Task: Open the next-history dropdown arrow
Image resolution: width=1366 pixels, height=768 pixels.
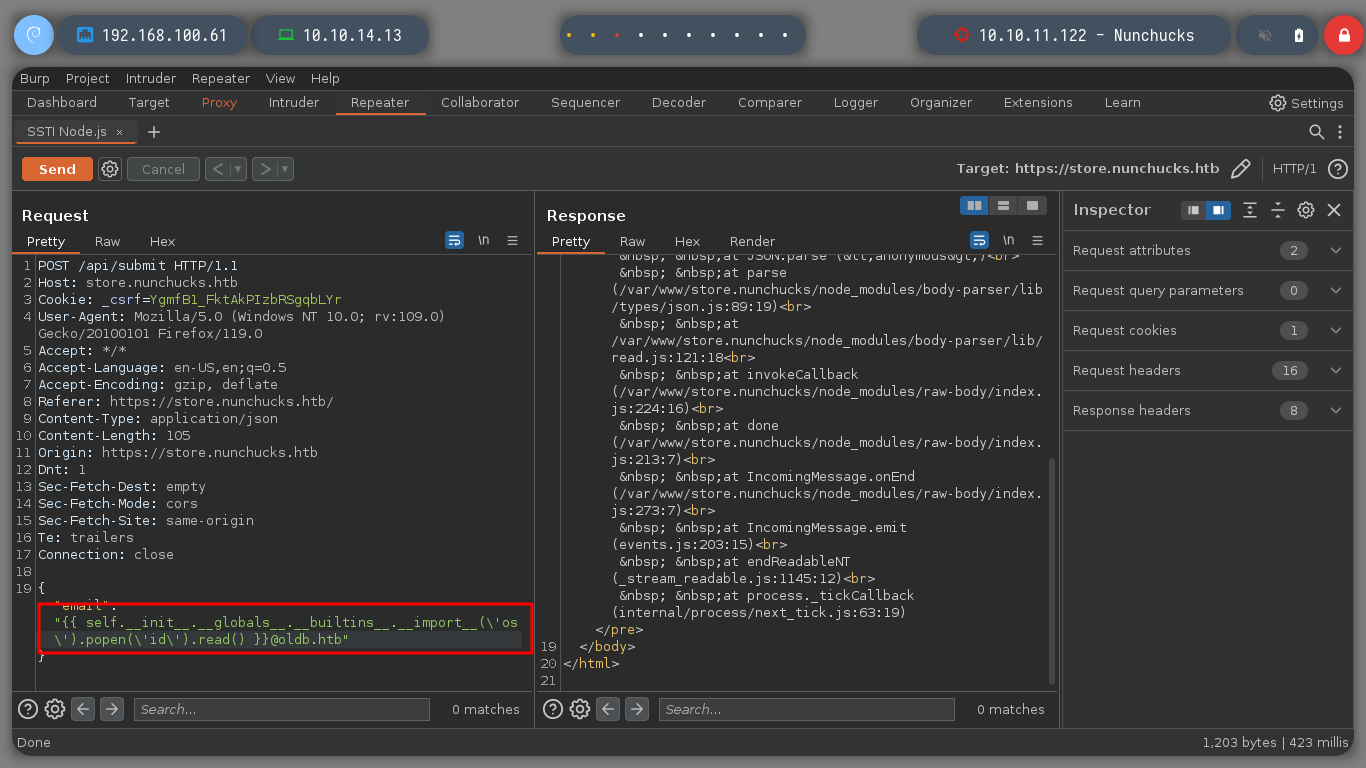Action: pyautogui.click(x=285, y=169)
